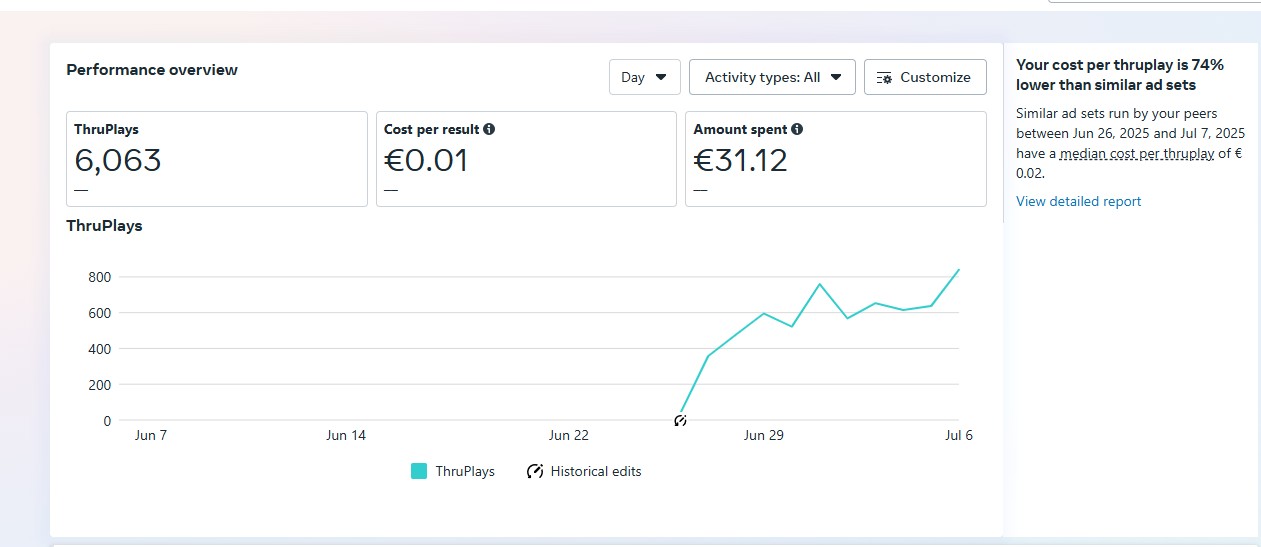Click the Customize button
Viewport: 1261px width, 547px height.
(x=924, y=77)
